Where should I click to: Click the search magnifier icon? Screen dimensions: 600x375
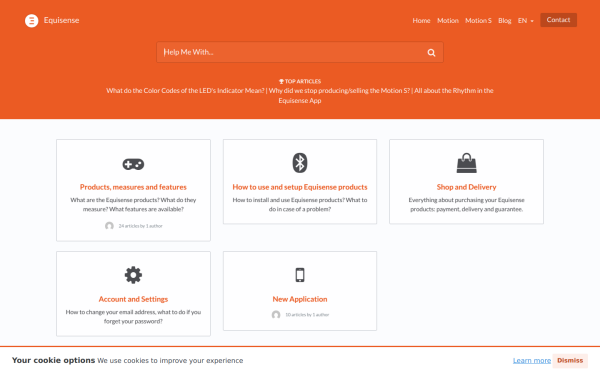pos(431,52)
